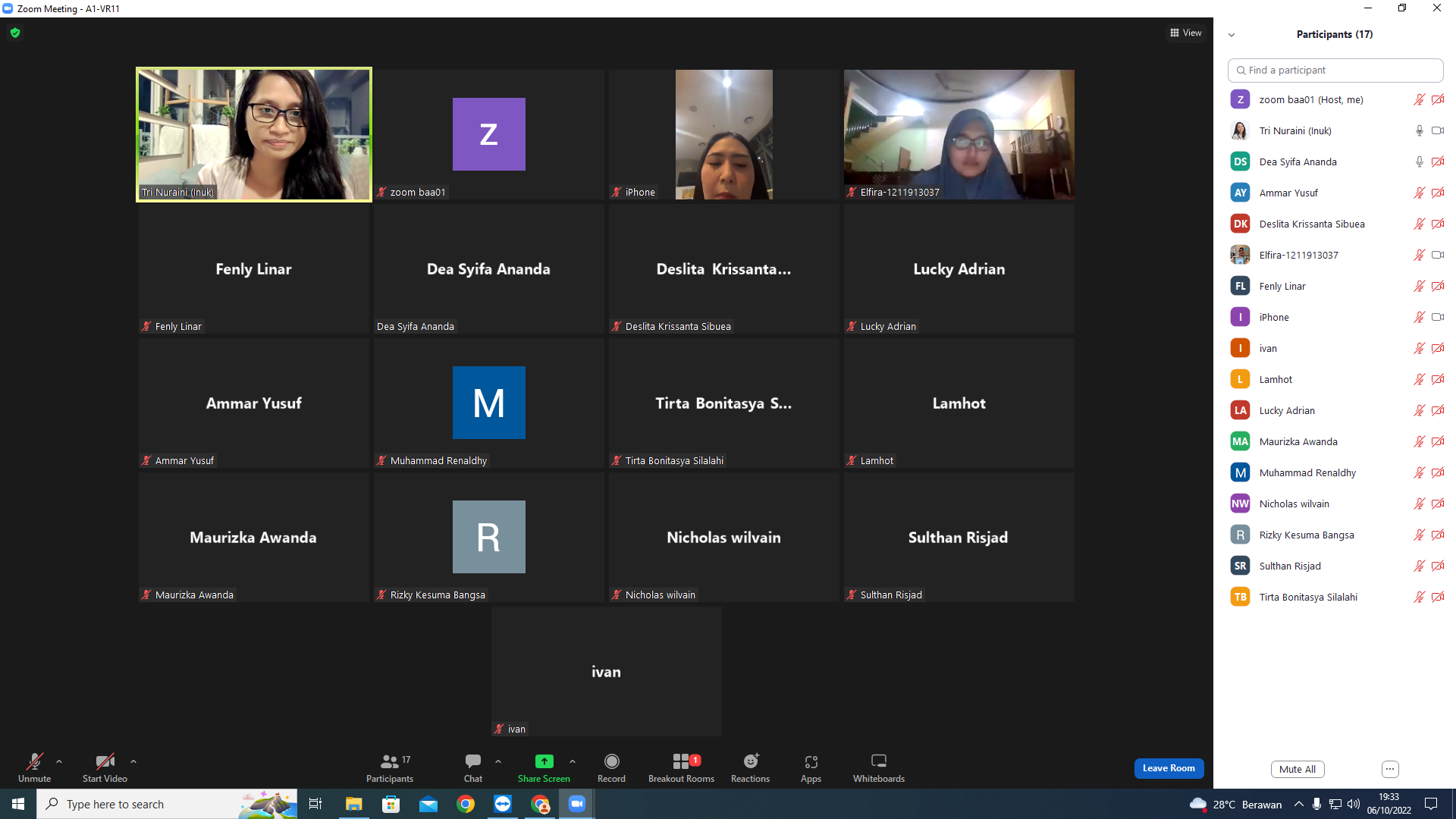Open the Reactions menu
This screenshot has width=1456, height=819.
pos(750,767)
